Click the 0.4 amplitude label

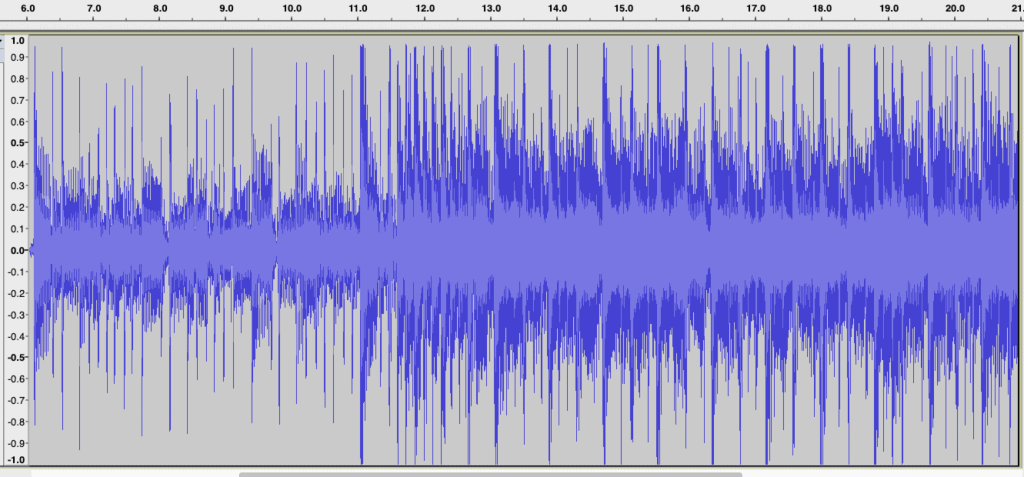pyautogui.click(x=18, y=165)
